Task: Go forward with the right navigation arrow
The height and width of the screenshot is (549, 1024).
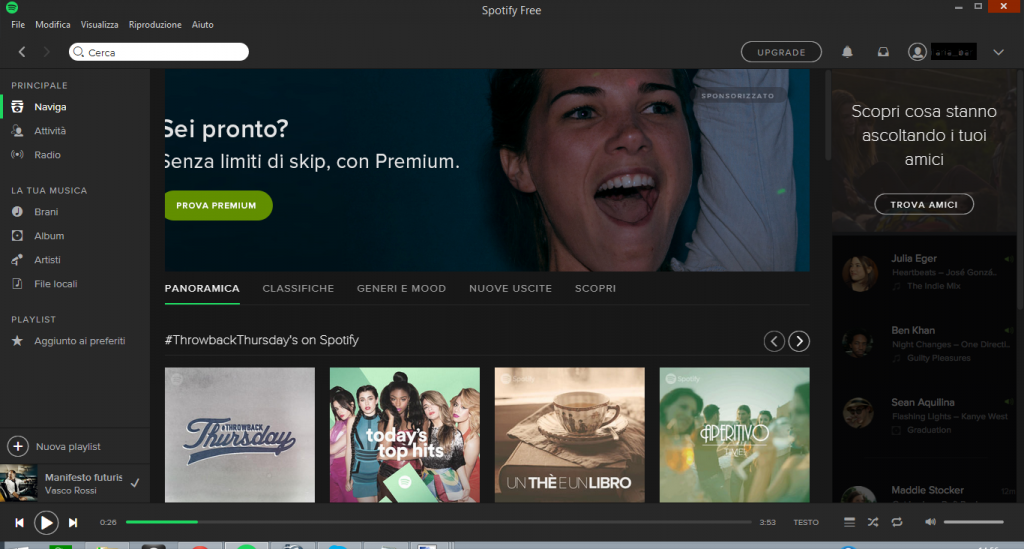Action: (x=46, y=52)
